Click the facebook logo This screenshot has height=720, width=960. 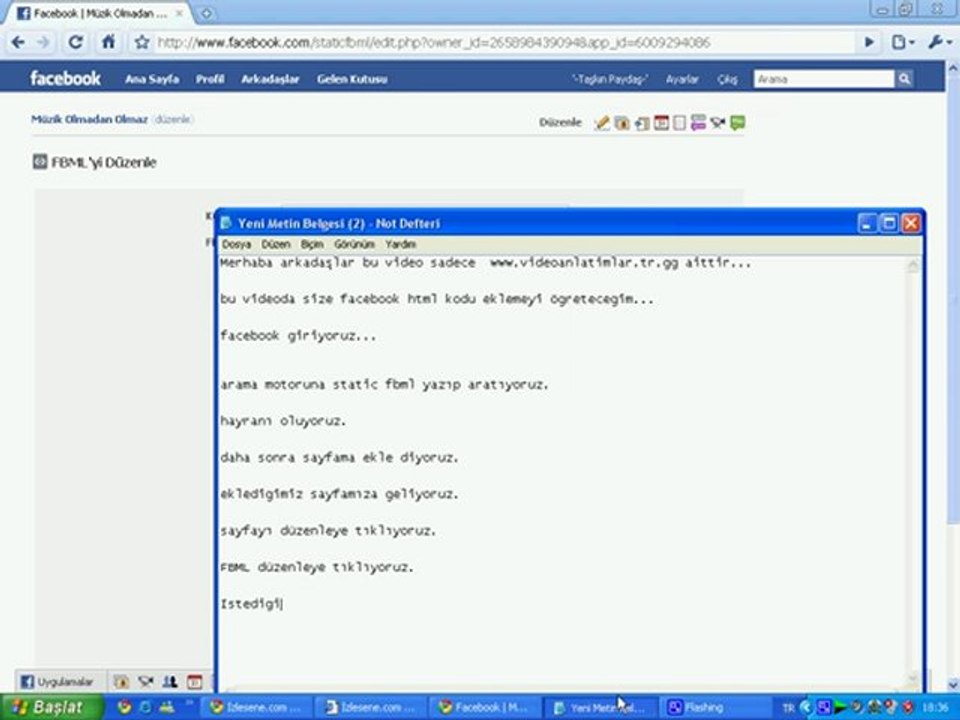point(66,78)
